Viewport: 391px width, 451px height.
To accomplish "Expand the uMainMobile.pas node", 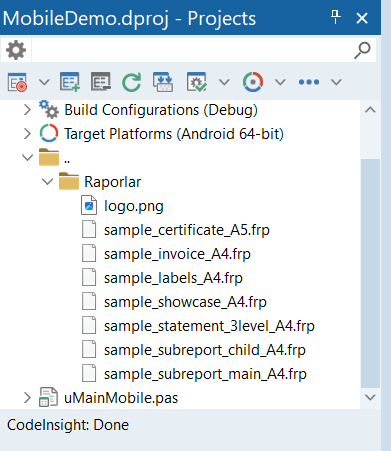I will (27, 398).
